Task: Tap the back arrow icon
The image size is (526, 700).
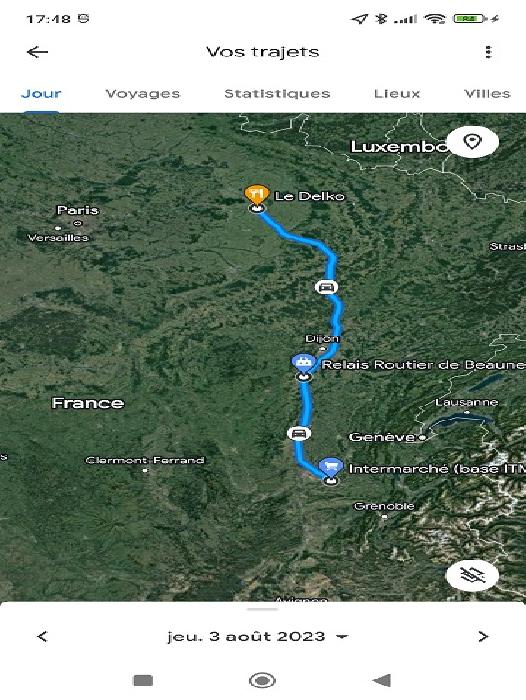Action: [x=38, y=52]
